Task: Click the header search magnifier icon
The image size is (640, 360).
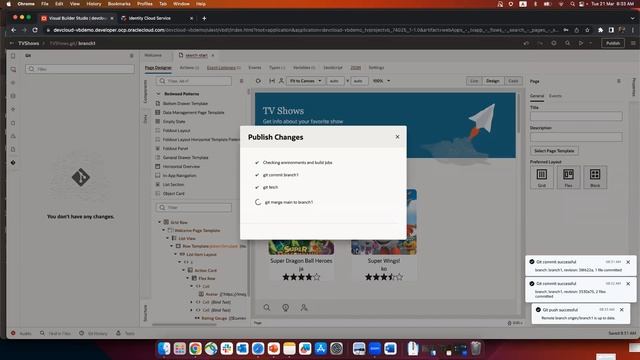Action: pyautogui.click(x=567, y=43)
